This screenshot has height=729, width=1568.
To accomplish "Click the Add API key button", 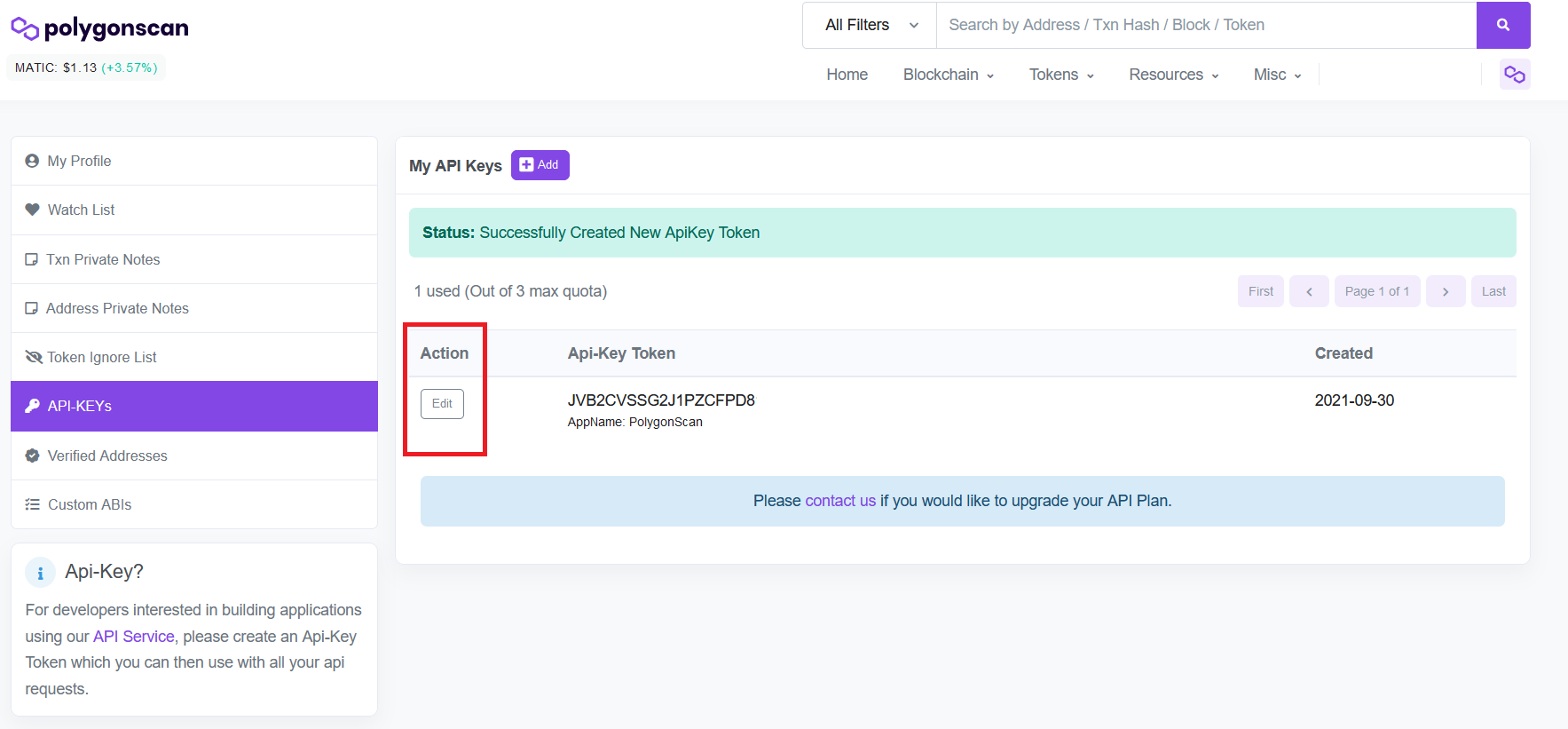I will [x=540, y=165].
